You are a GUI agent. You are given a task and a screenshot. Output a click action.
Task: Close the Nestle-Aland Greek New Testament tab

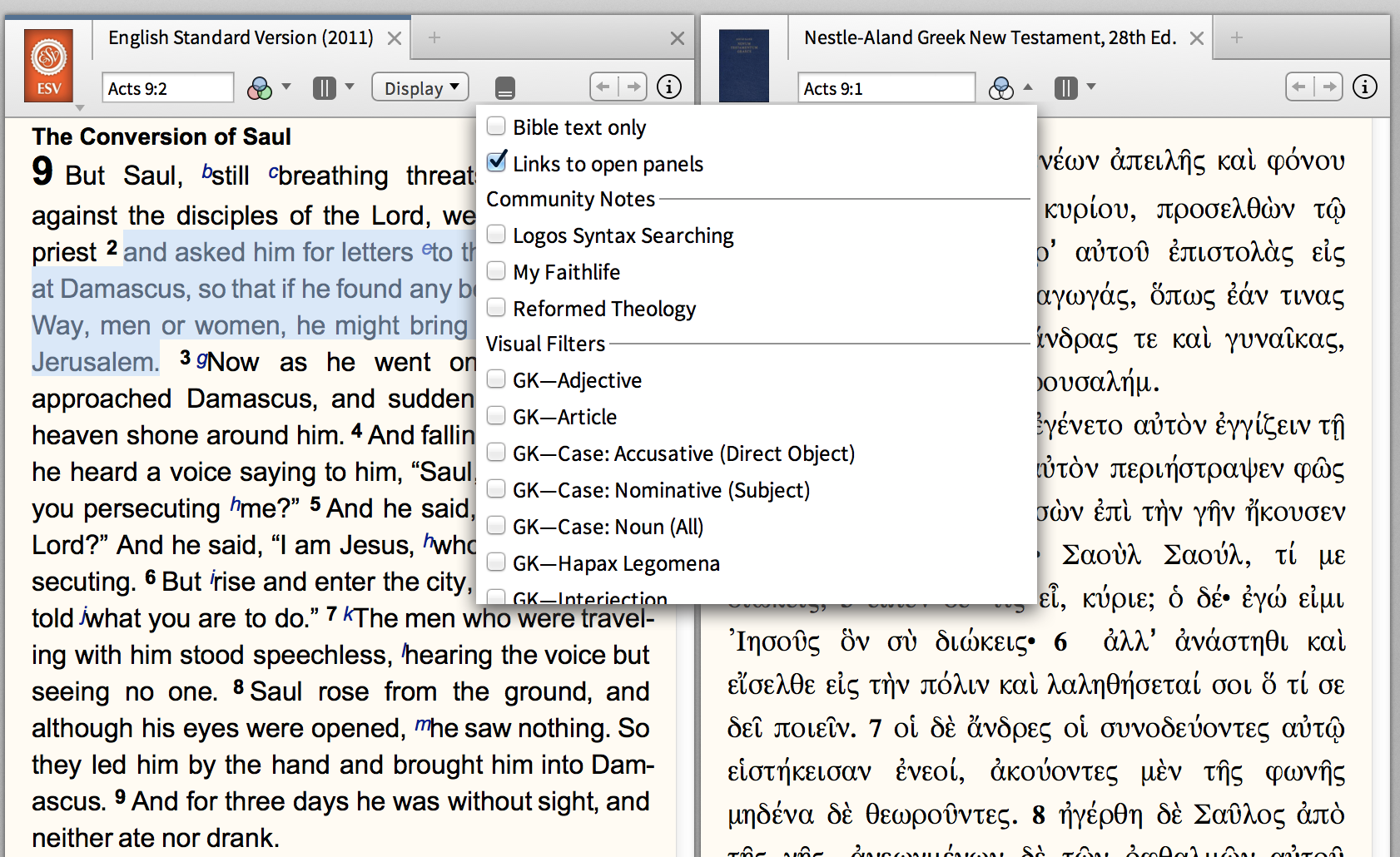[x=1197, y=38]
